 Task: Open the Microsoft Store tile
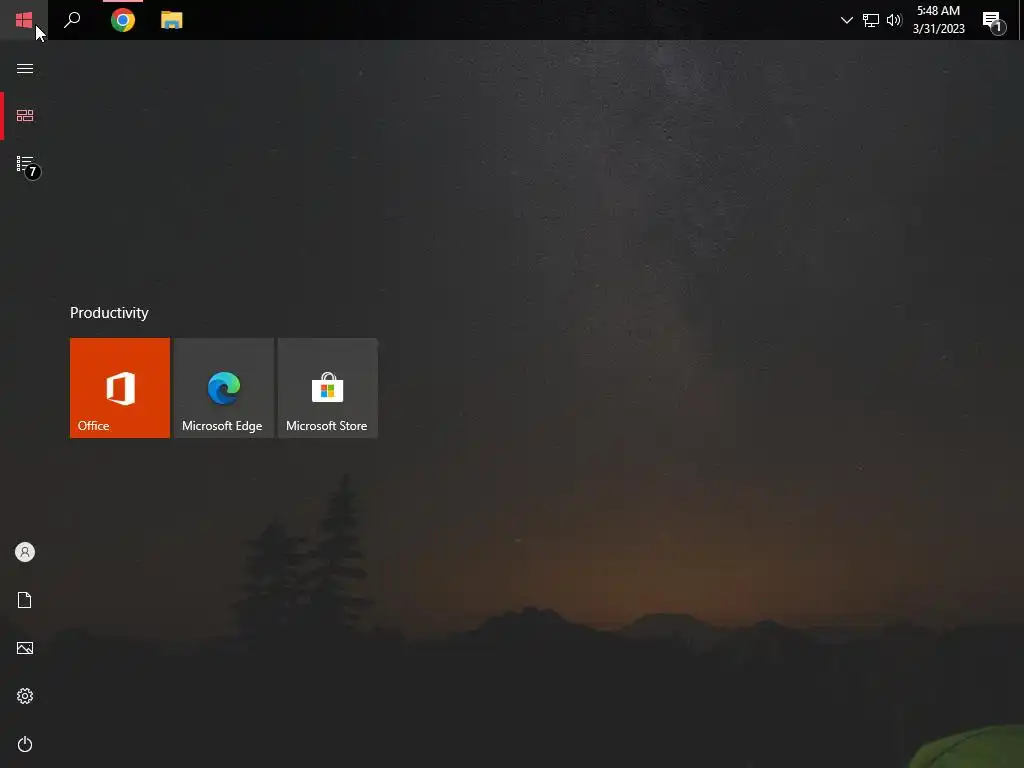tap(327, 388)
